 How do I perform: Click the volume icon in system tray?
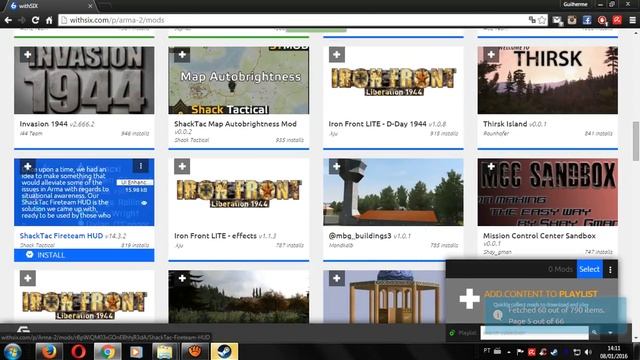(588, 352)
